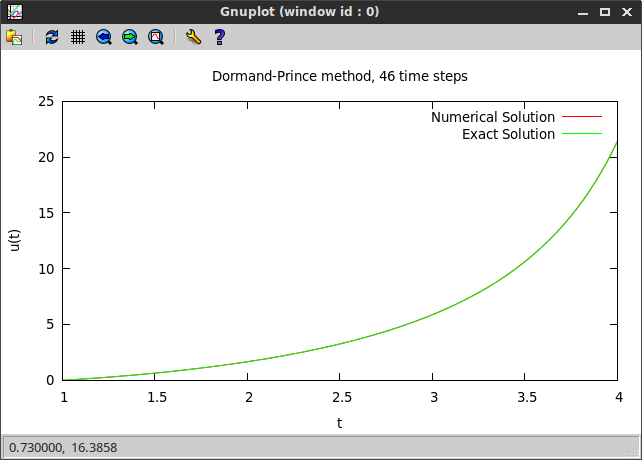Open the terminal configuration wrench
The image size is (642, 460).
[x=193, y=37]
